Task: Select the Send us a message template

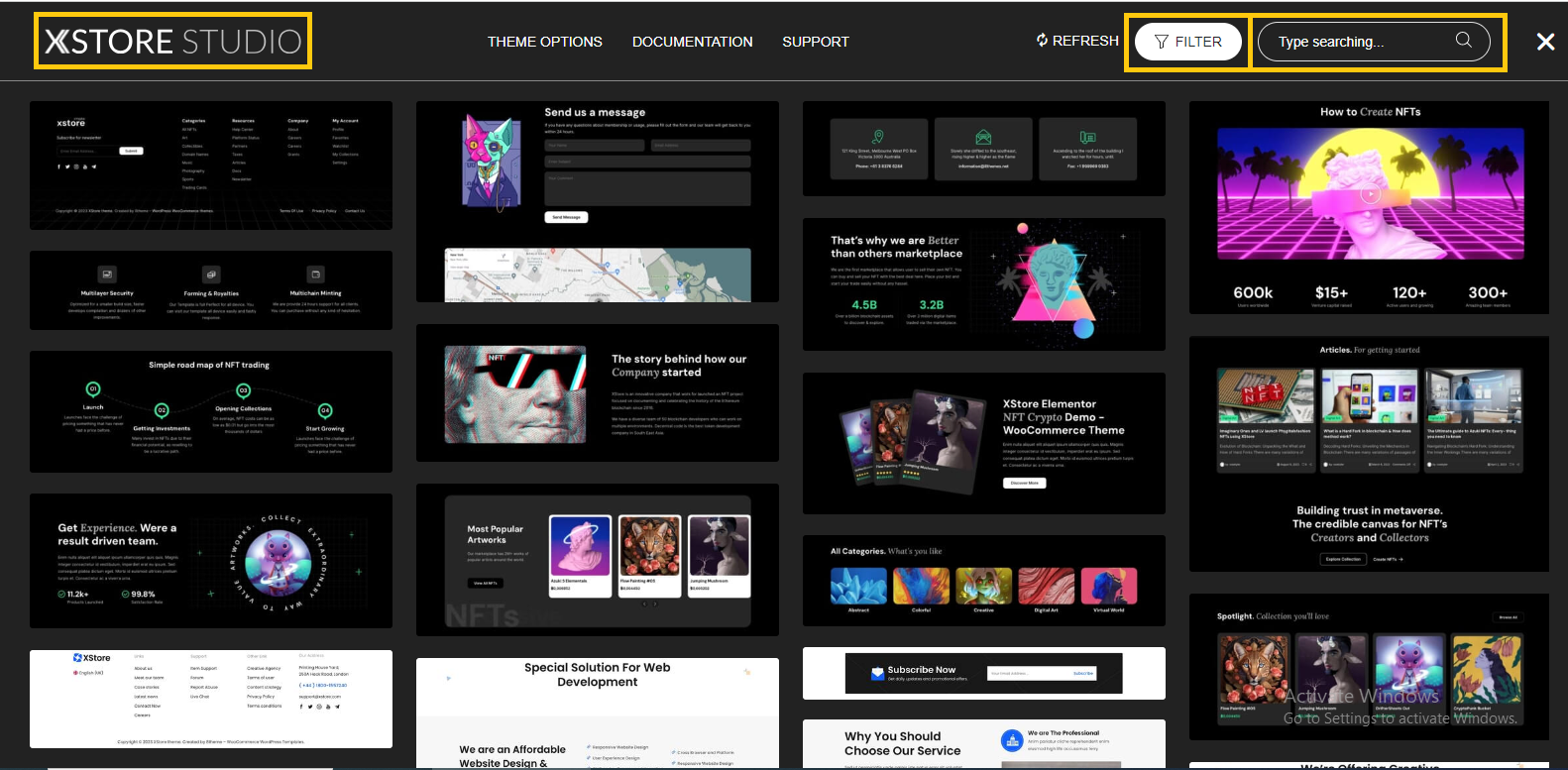Action: click(x=598, y=201)
